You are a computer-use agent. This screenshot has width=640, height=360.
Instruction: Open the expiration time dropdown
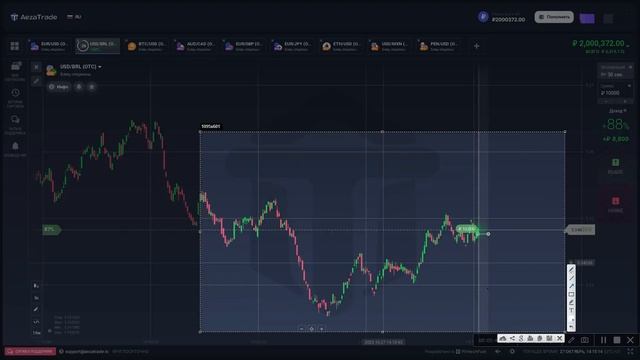616,71
